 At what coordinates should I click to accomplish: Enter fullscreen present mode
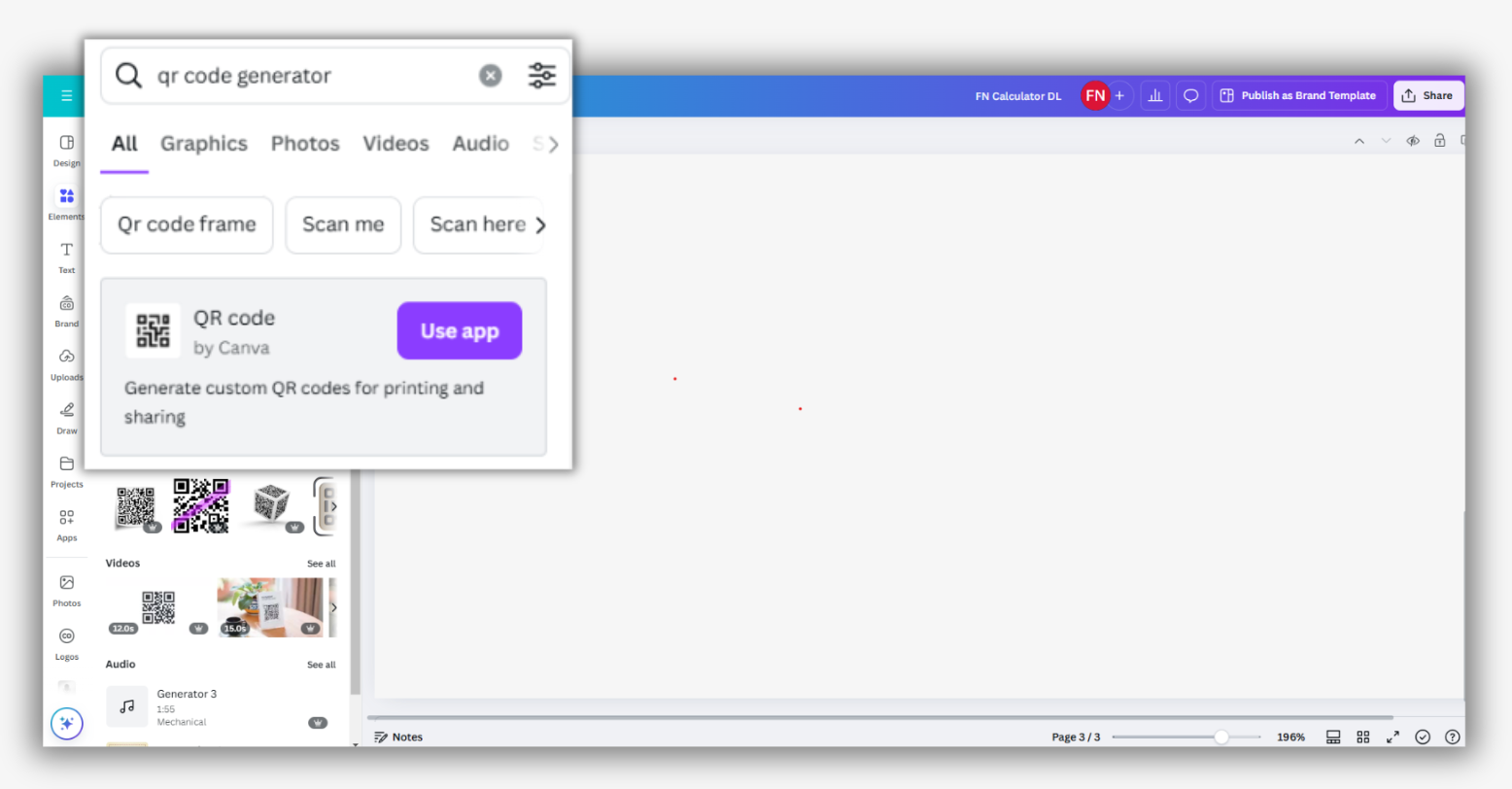(x=1392, y=737)
